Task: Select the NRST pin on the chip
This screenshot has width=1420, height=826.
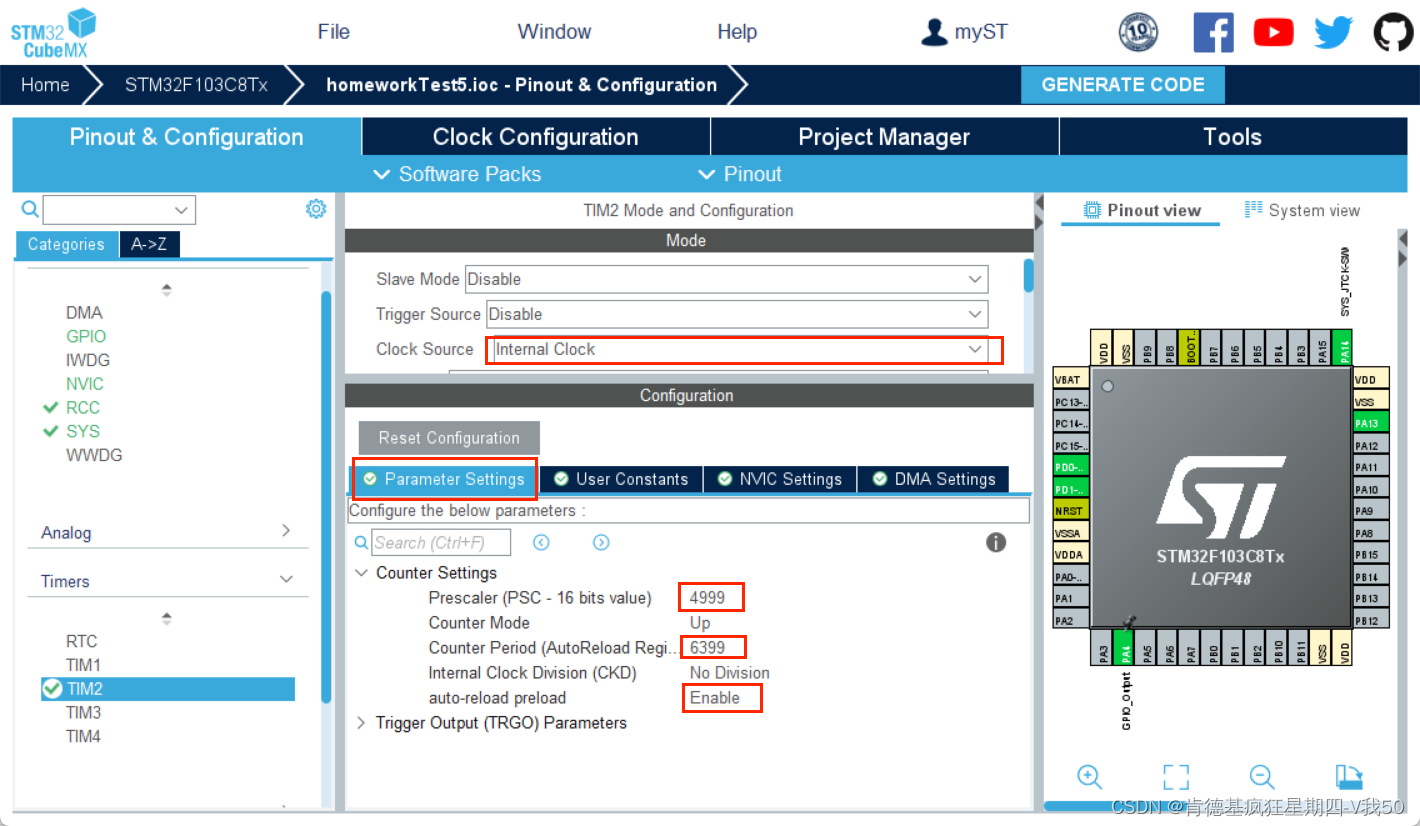Action: click(1070, 511)
